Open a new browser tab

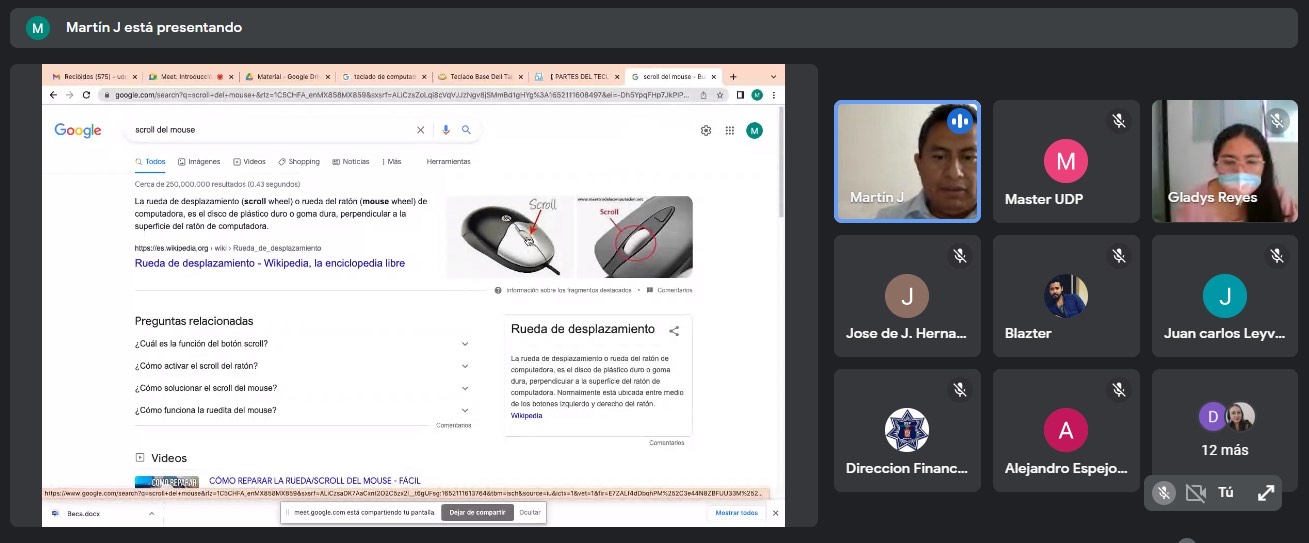click(x=733, y=76)
